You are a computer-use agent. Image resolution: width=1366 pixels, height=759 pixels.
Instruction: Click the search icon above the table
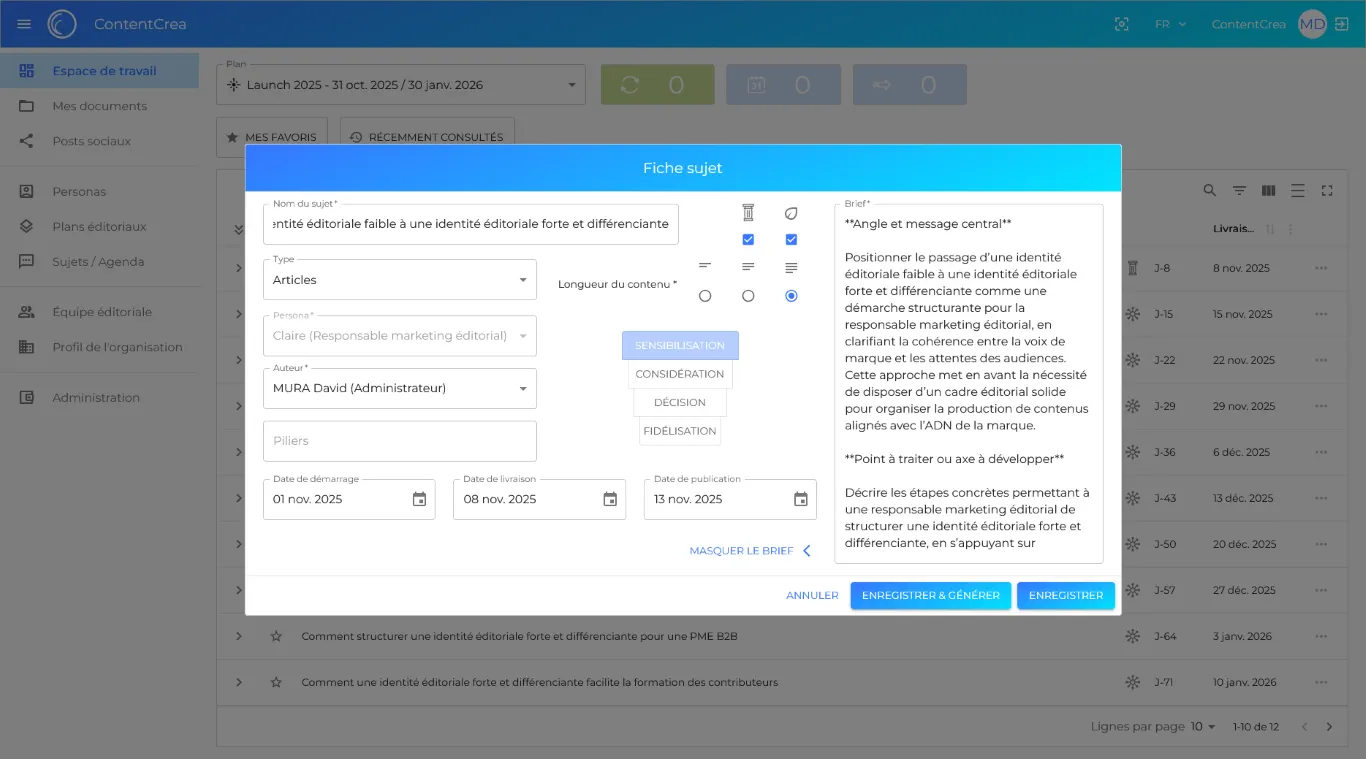coord(1210,190)
